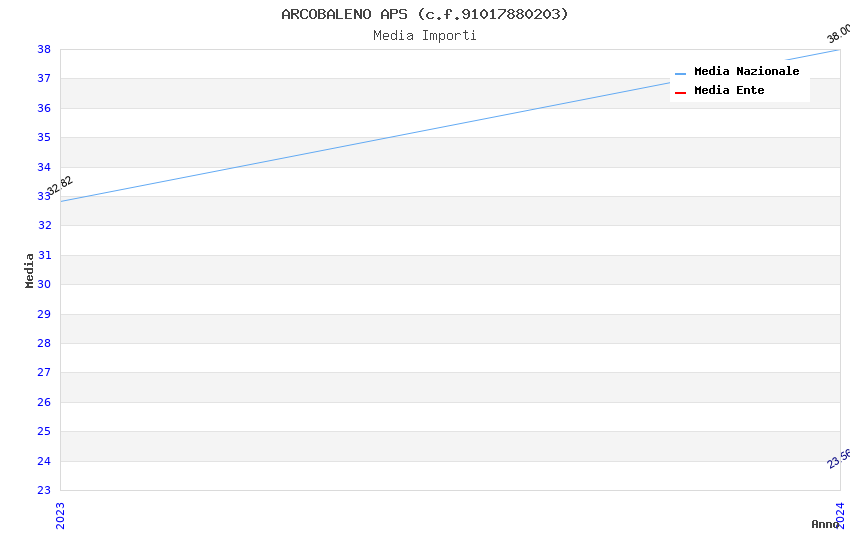Screen dimensions: 850x550
Task: Select the Media Importi subtitle
Action: pyautogui.click(x=424, y=36)
